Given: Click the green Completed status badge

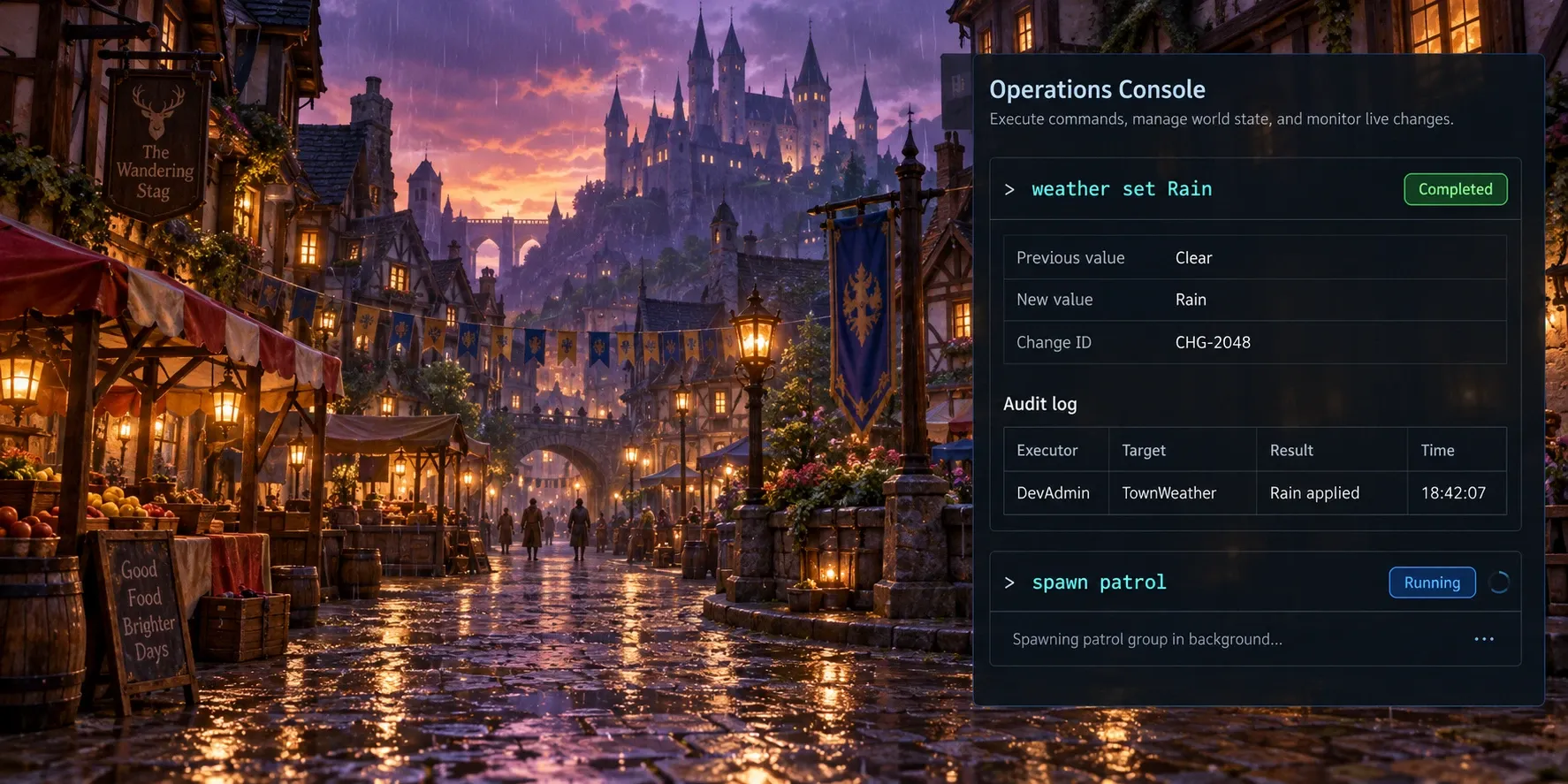Looking at the screenshot, I should 1455,189.
